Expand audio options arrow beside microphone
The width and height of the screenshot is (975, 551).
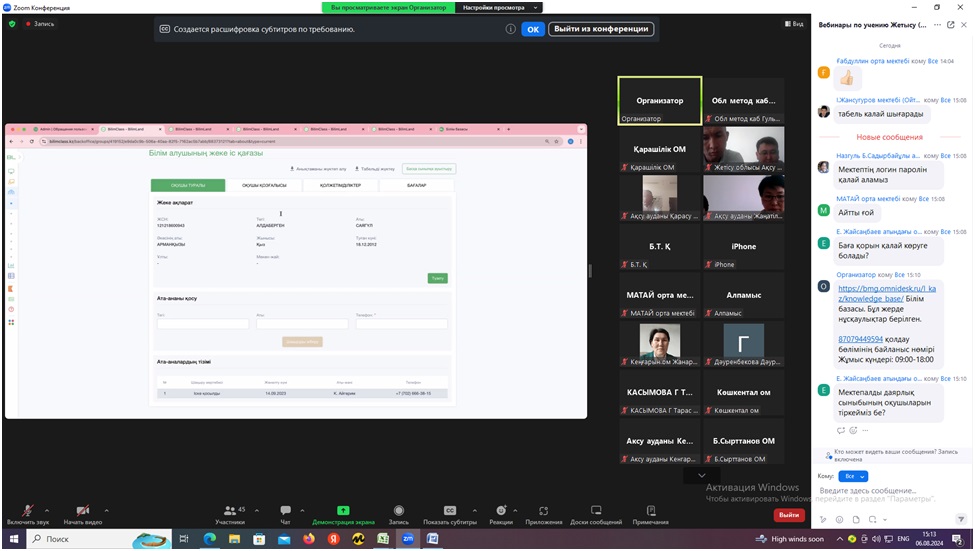45,506
